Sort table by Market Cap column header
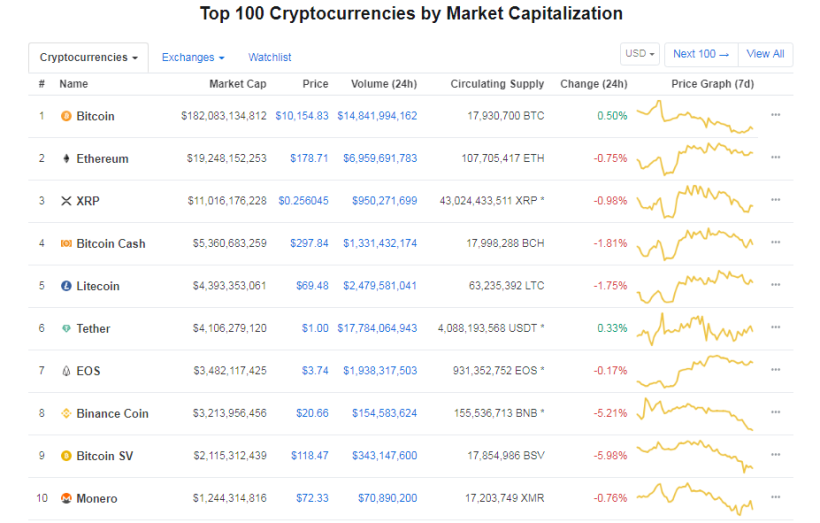 [x=237, y=84]
